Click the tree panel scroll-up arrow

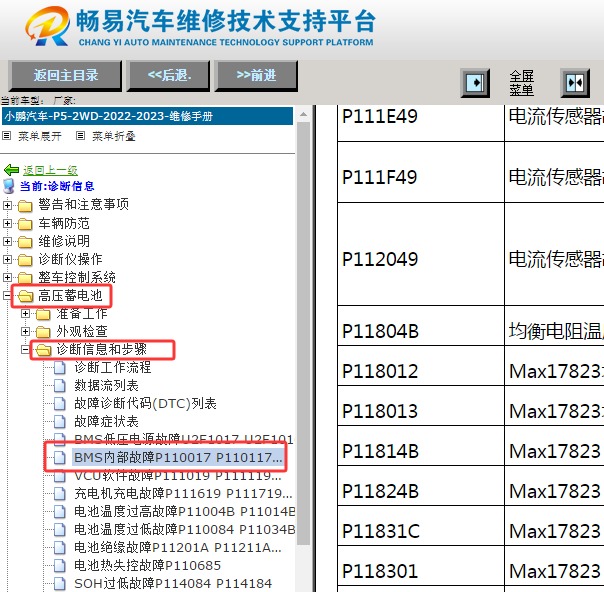(304, 114)
